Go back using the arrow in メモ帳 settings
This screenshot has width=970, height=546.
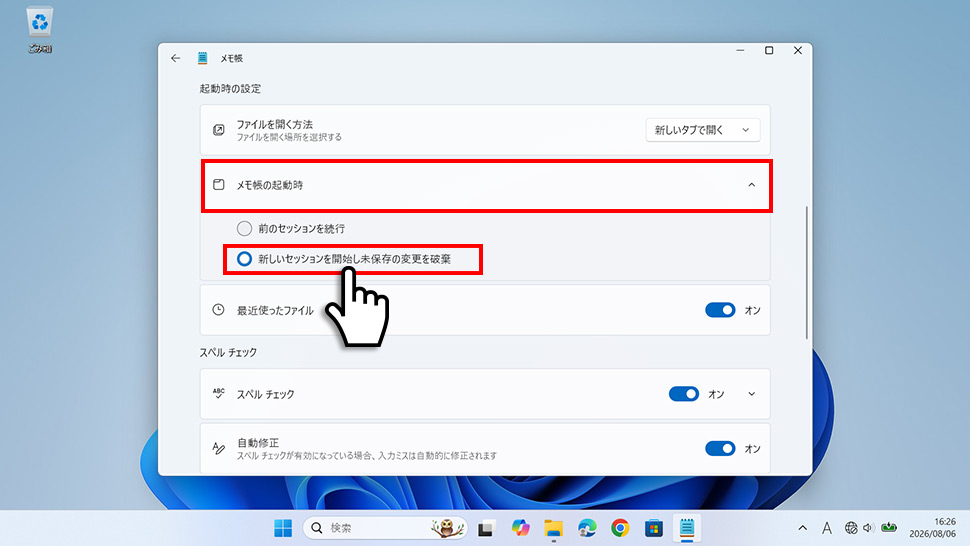(x=176, y=58)
